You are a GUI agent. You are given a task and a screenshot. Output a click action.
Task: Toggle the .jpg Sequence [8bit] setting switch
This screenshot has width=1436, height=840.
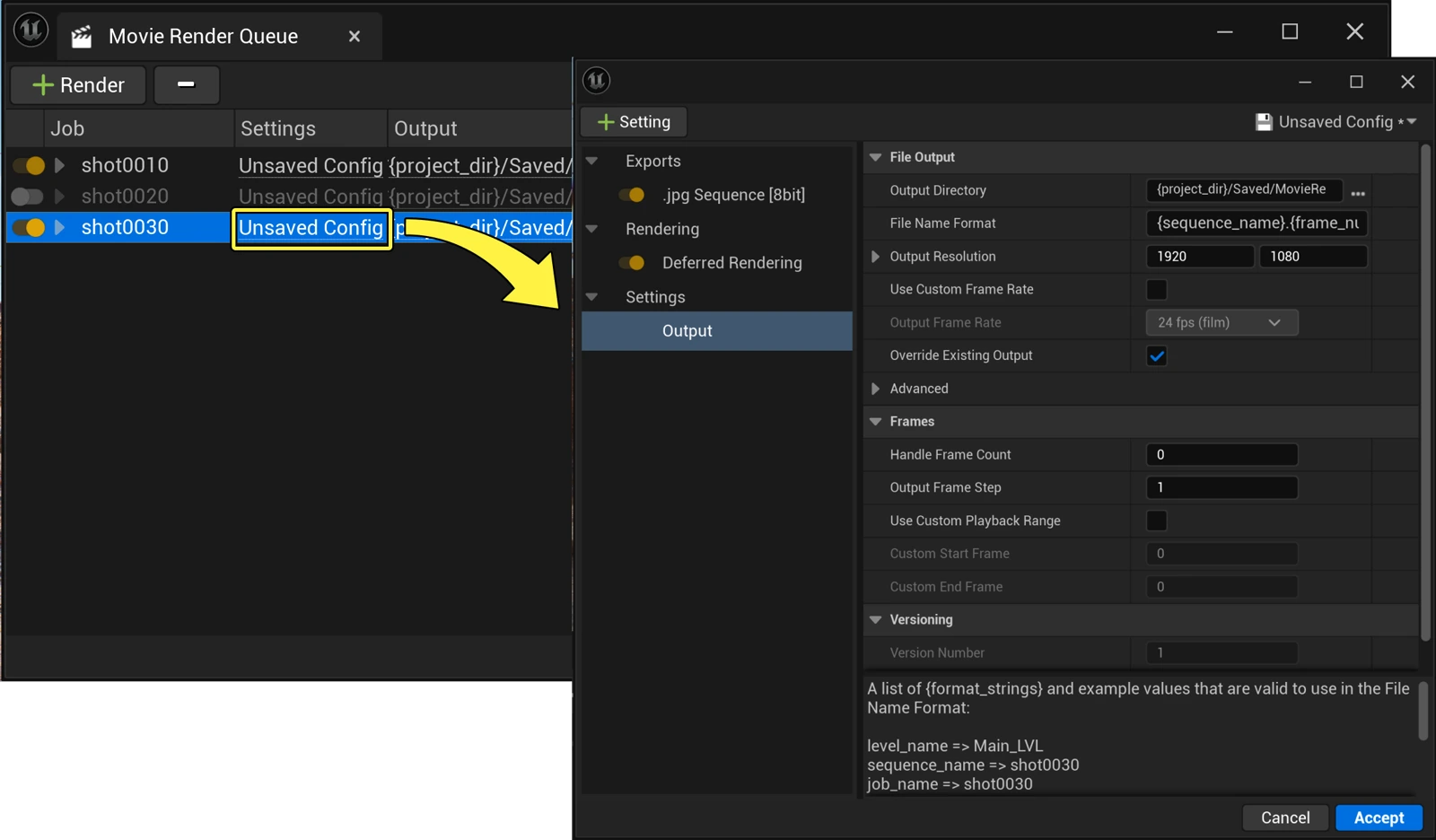(632, 195)
